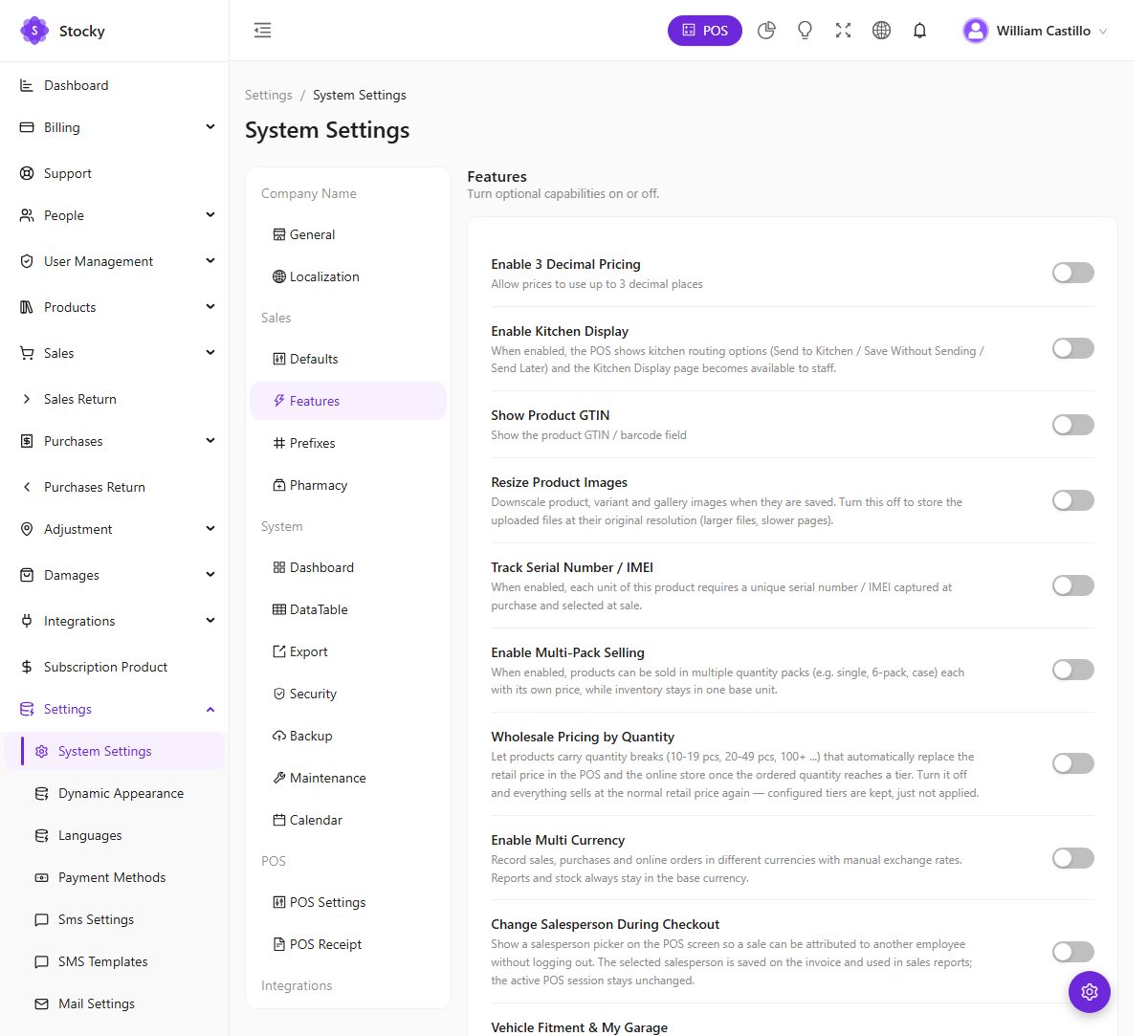This screenshot has height=1036, width=1148.
Task: Click the Support lifebuoy icon
Action: click(x=27, y=173)
